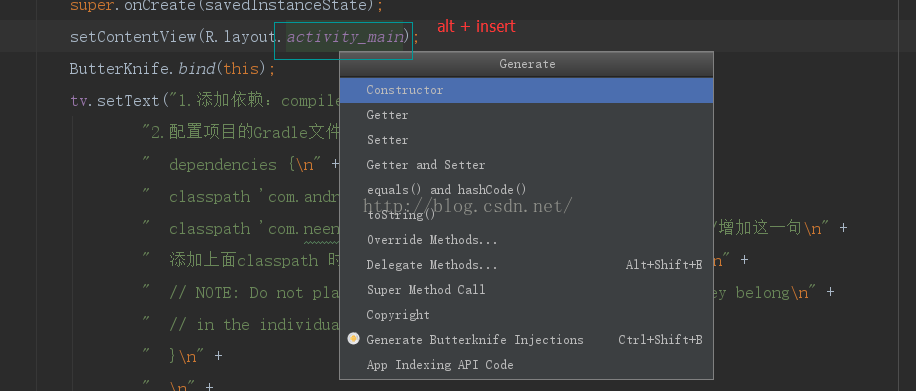The width and height of the screenshot is (916, 391).
Task: Click ButterKnife.bind(this) code line
Action: tap(172, 69)
